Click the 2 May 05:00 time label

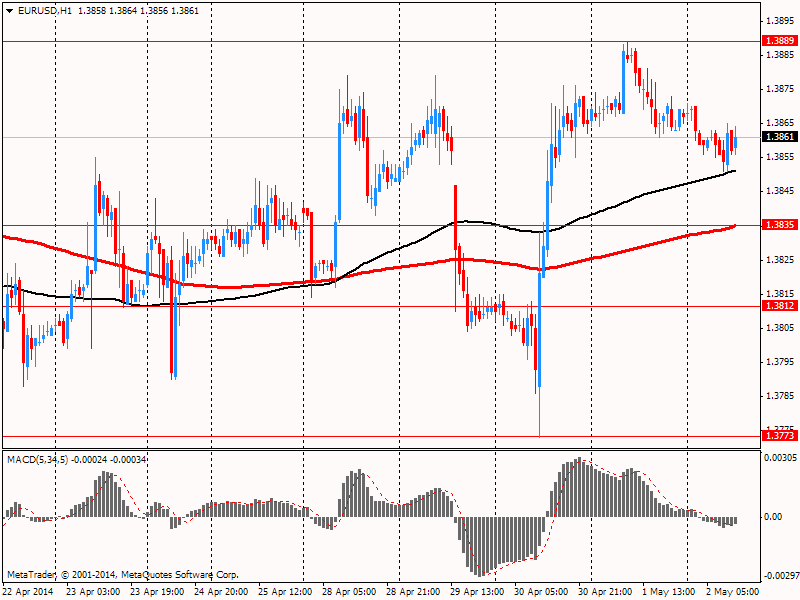coord(732,591)
